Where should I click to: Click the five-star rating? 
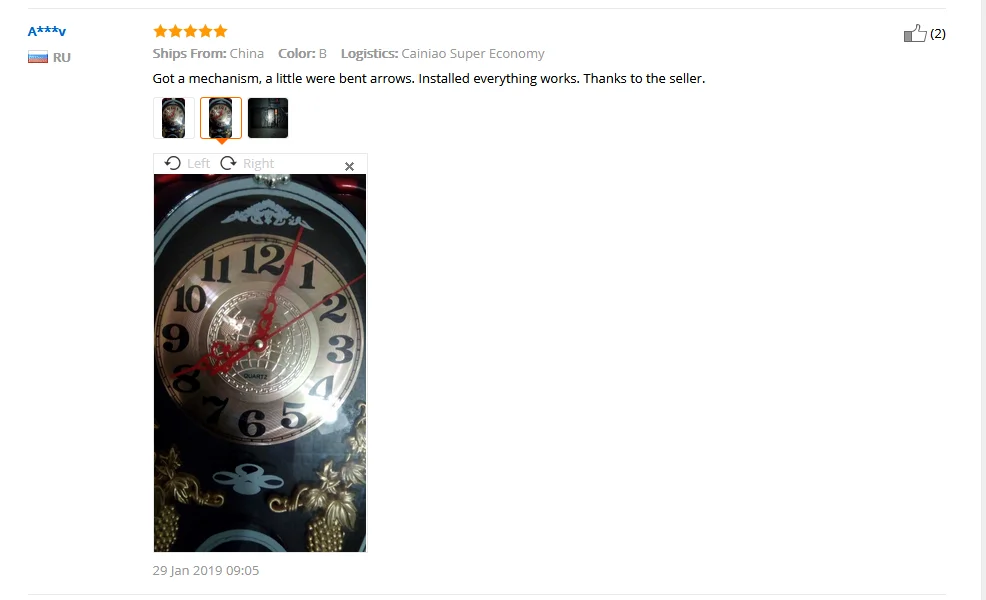pyautogui.click(x=190, y=31)
